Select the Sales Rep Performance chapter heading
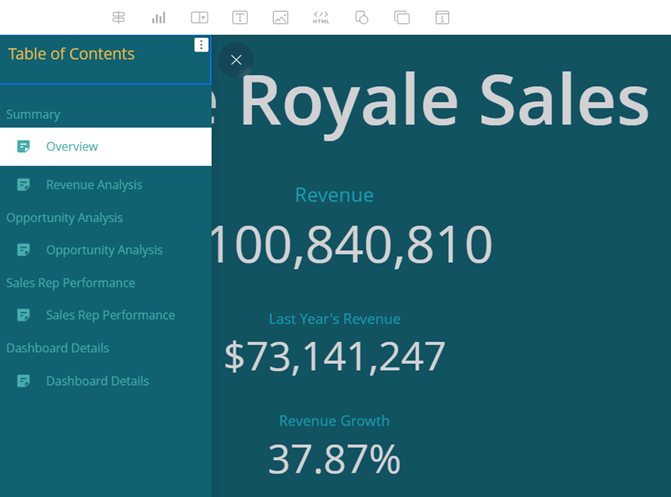This screenshot has width=671, height=497. click(71, 283)
